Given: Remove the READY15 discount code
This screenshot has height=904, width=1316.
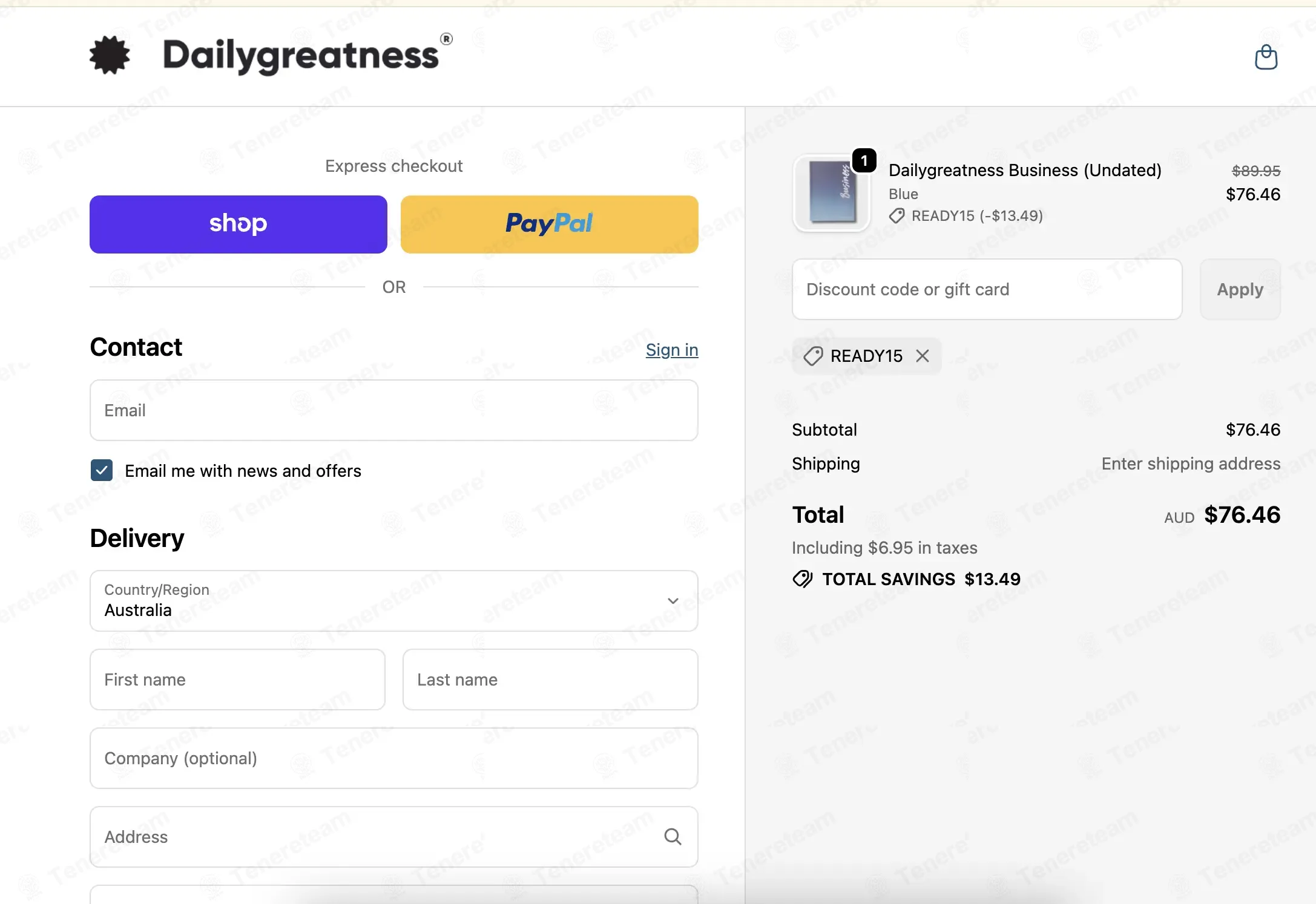Looking at the screenshot, I should (x=923, y=356).
